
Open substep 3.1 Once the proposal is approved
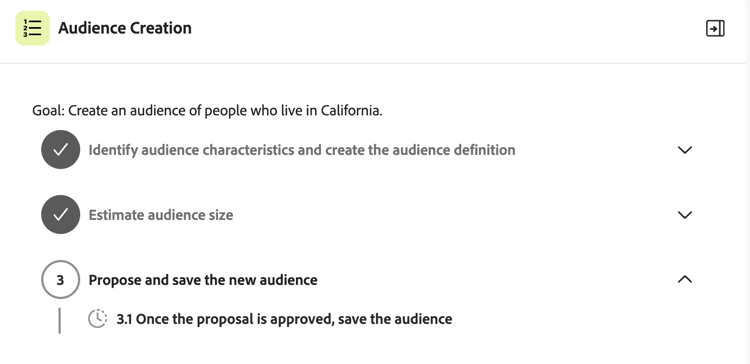click(x=284, y=319)
